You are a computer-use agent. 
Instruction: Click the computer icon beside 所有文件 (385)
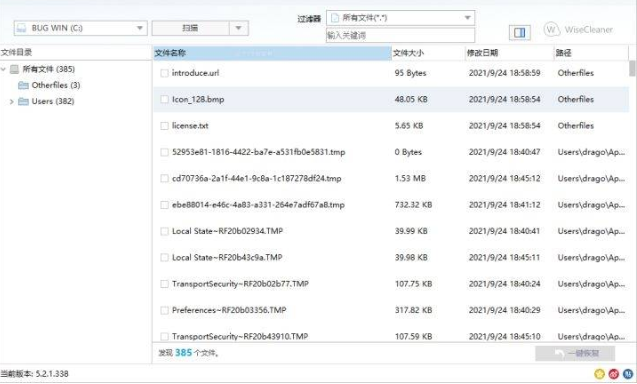(x=14, y=69)
